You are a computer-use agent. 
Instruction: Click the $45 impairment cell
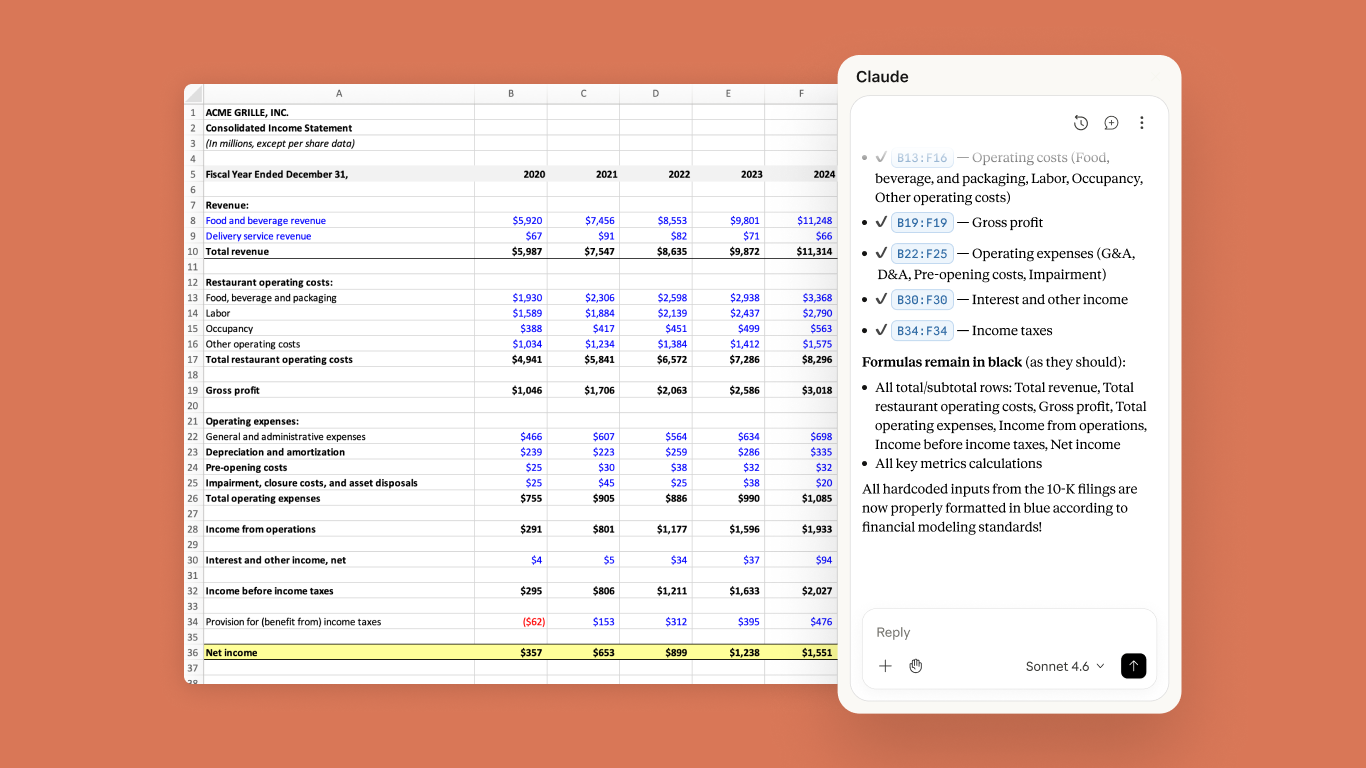click(x=583, y=483)
